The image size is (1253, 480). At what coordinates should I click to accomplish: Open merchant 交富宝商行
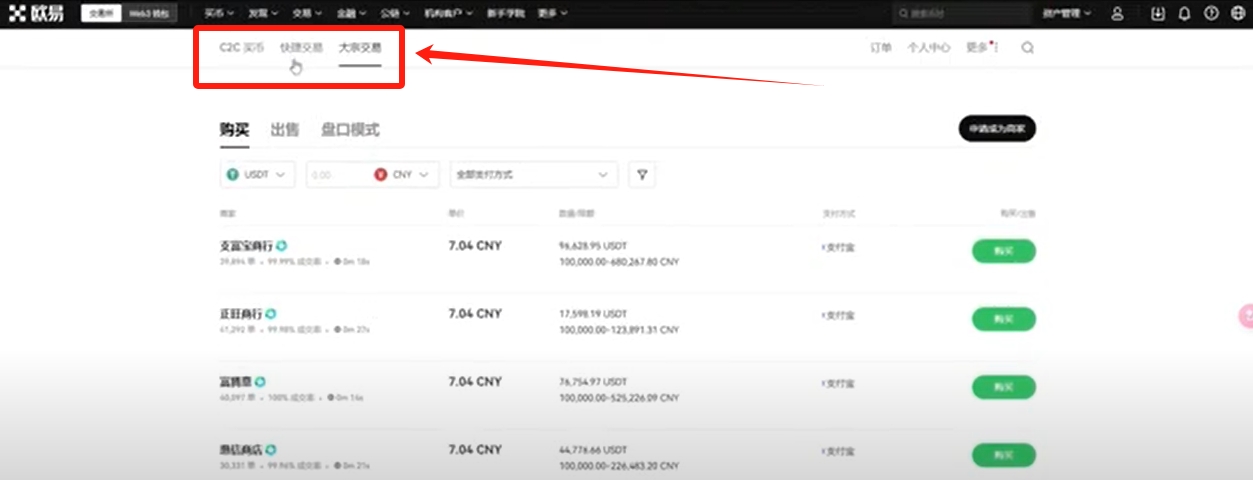(x=246, y=245)
